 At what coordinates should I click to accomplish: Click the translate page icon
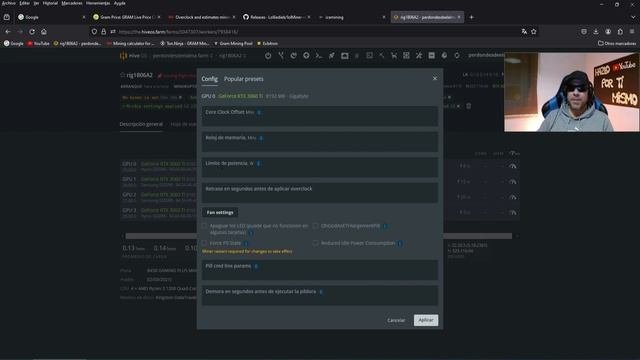(524, 31)
